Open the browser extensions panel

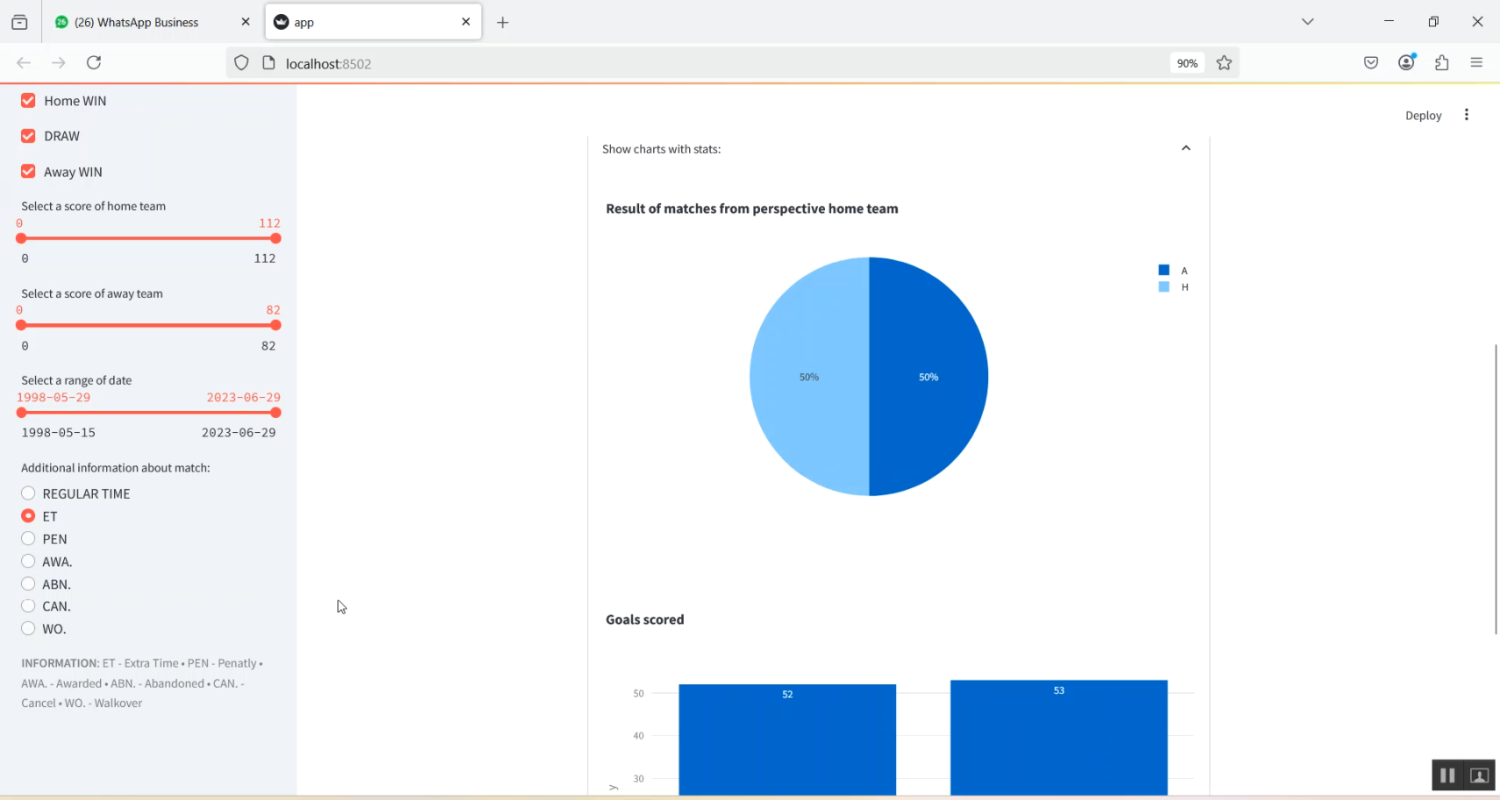(1441, 62)
